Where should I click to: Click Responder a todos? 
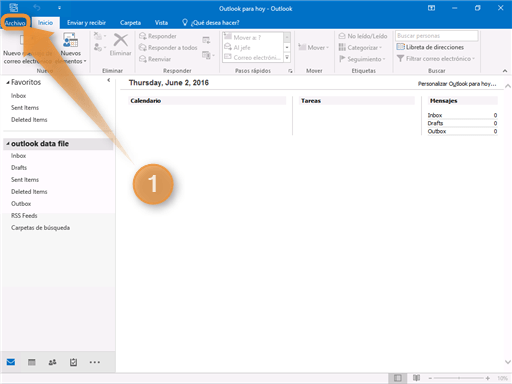pos(168,48)
